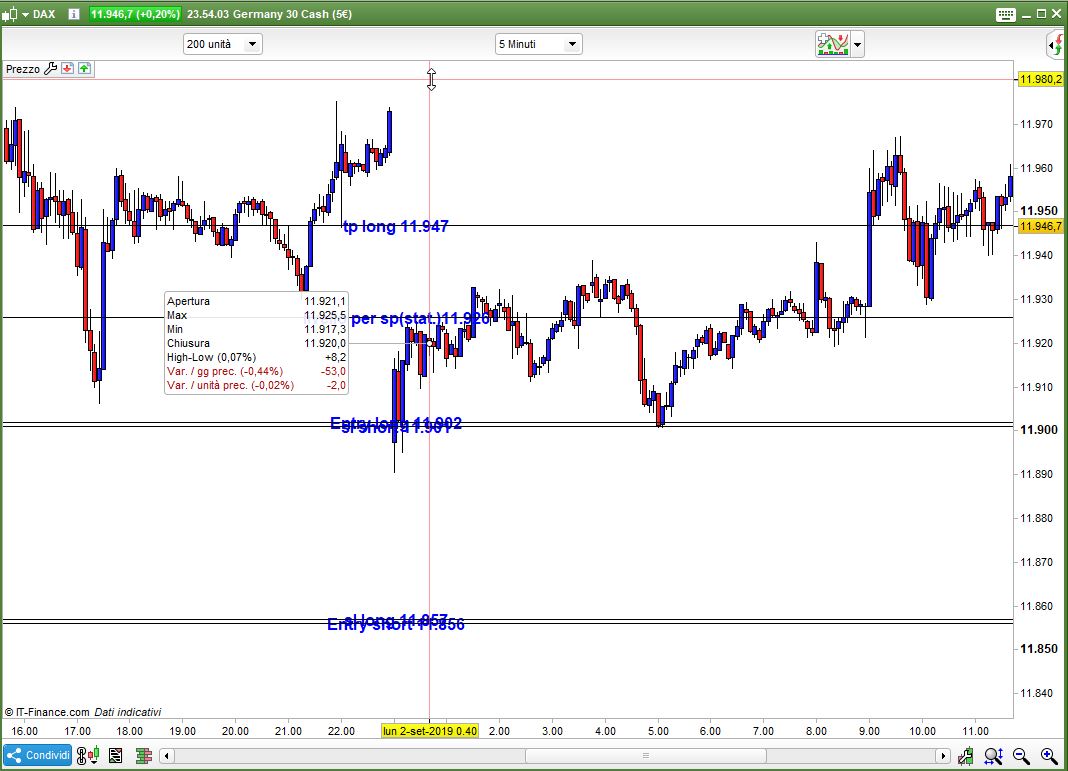Zoom in using the plus magnifier
The image size is (1068, 771).
(1050, 755)
